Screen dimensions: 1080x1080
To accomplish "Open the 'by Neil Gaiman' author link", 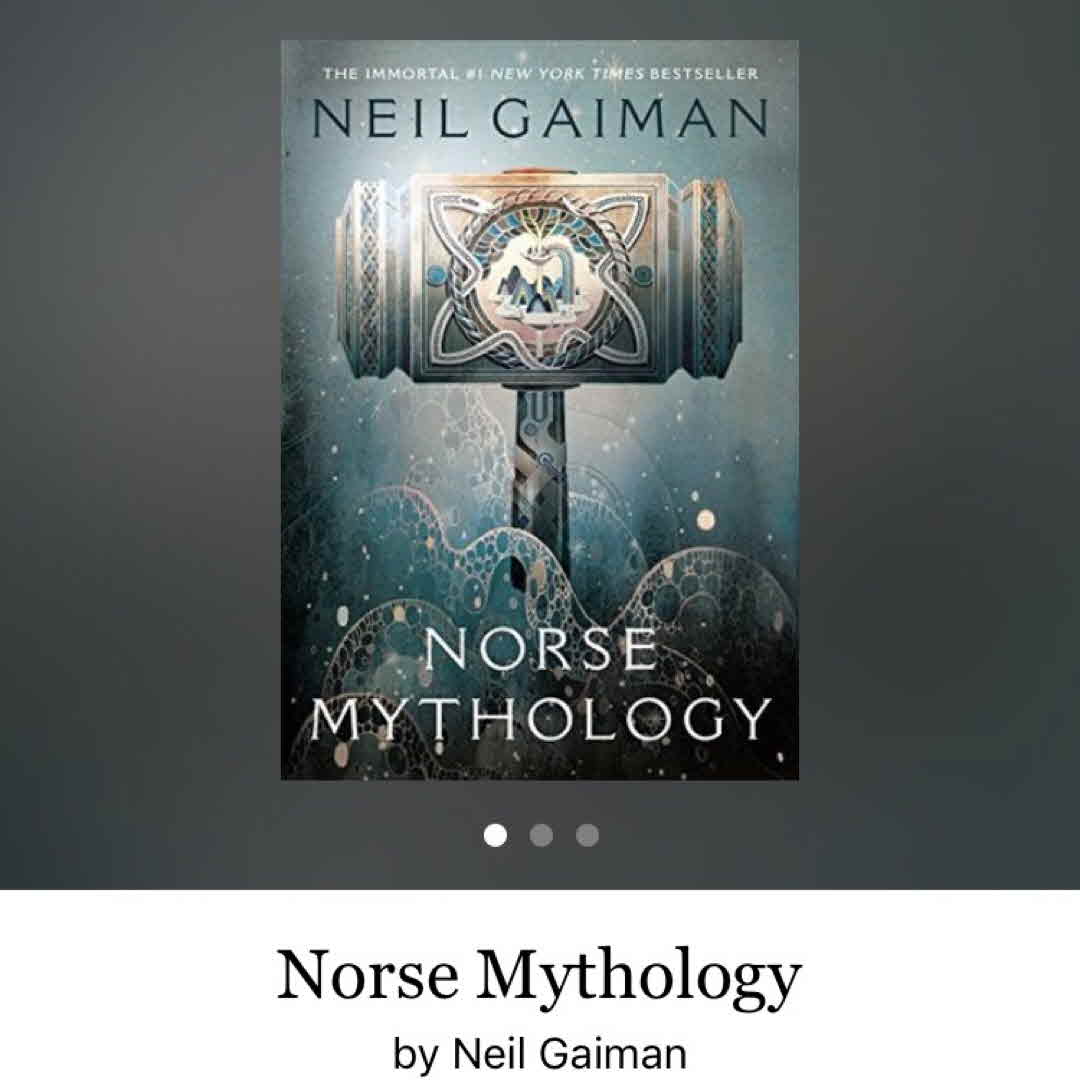I will pyautogui.click(x=539, y=1054).
